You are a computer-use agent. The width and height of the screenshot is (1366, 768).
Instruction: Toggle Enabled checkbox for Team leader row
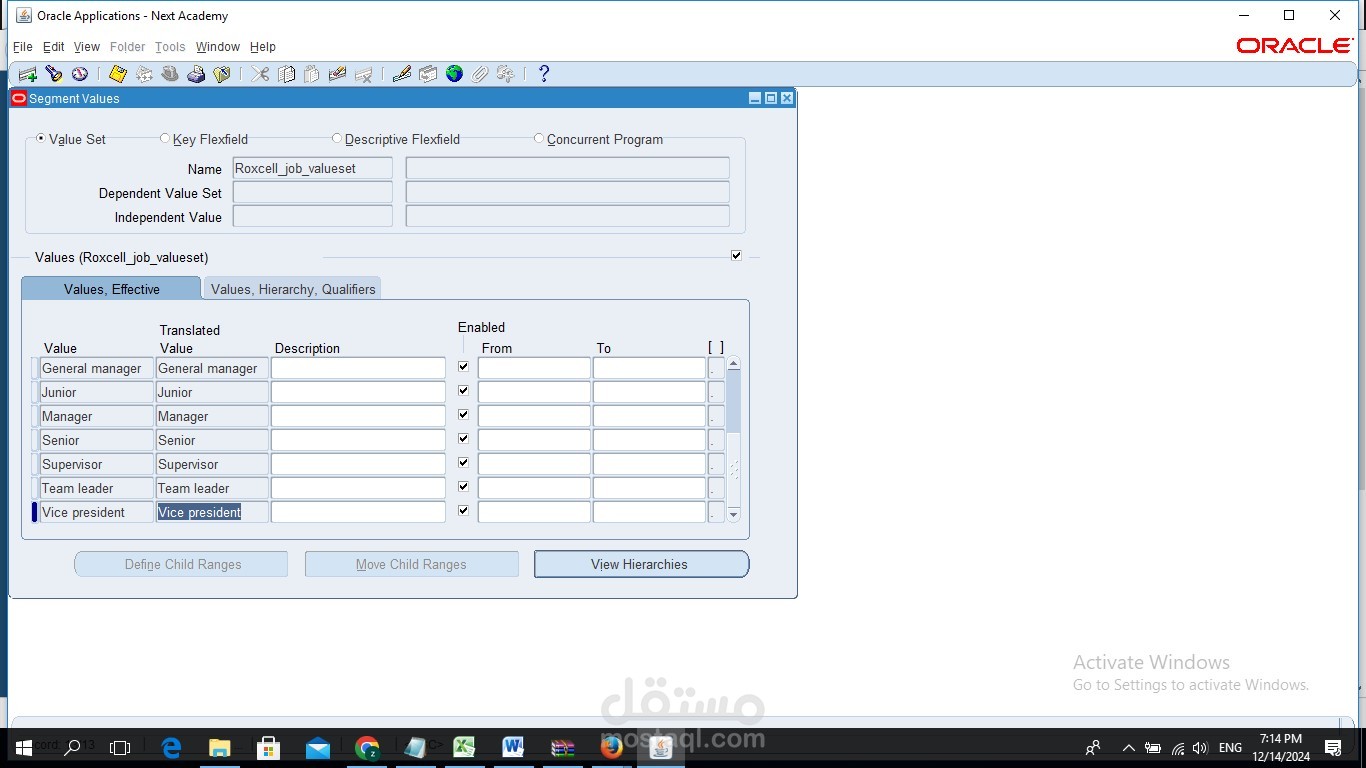[x=463, y=487]
